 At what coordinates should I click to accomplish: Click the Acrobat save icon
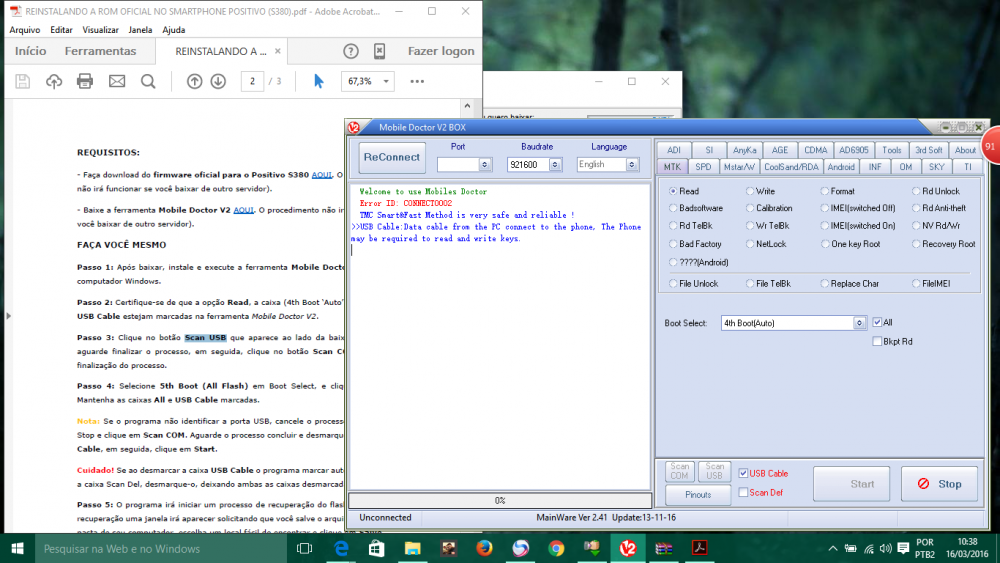[x=22, y=81]
